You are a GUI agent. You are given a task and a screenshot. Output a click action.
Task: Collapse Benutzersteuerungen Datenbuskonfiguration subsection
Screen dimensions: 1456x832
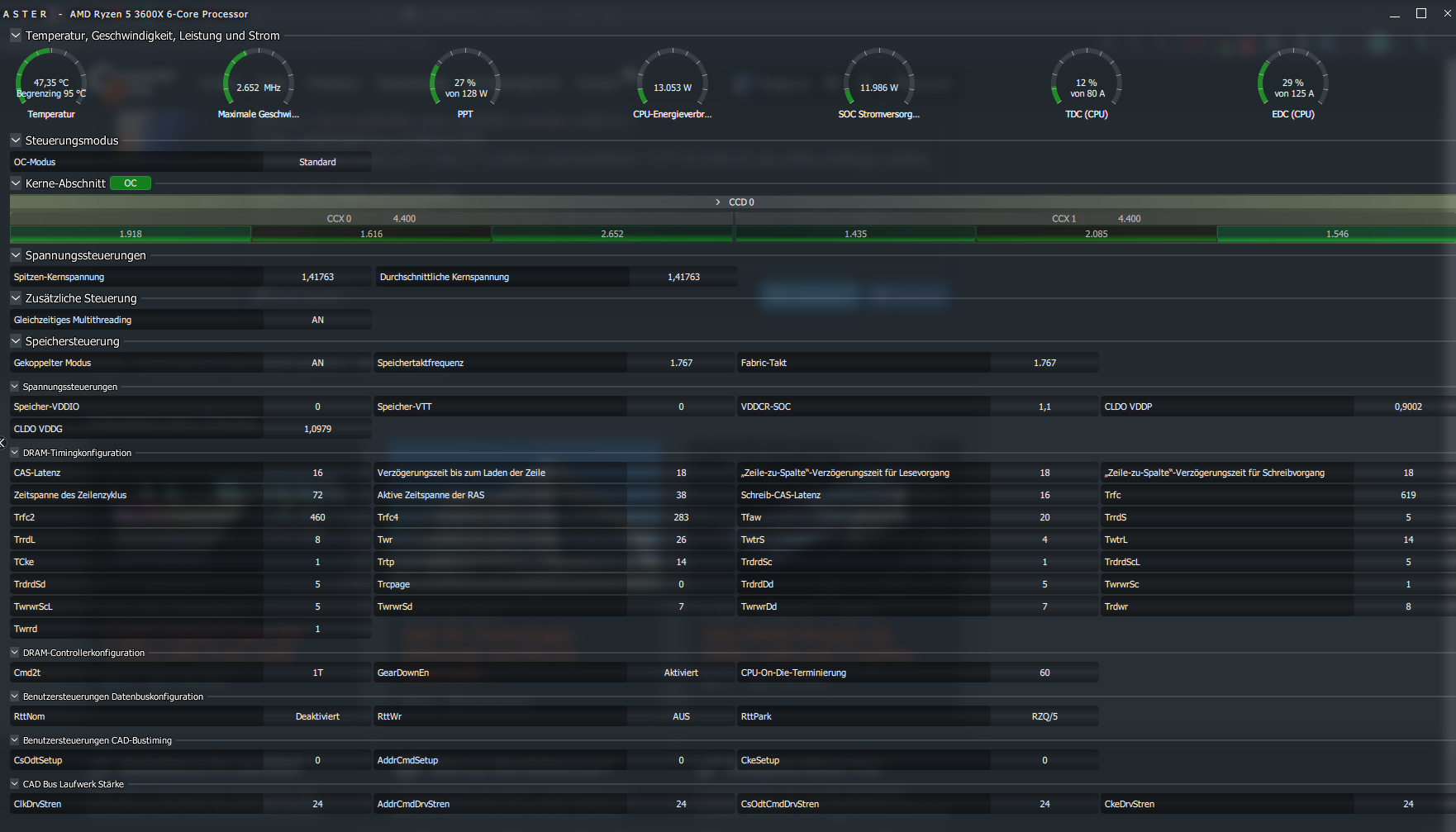(x=15, y=697)
